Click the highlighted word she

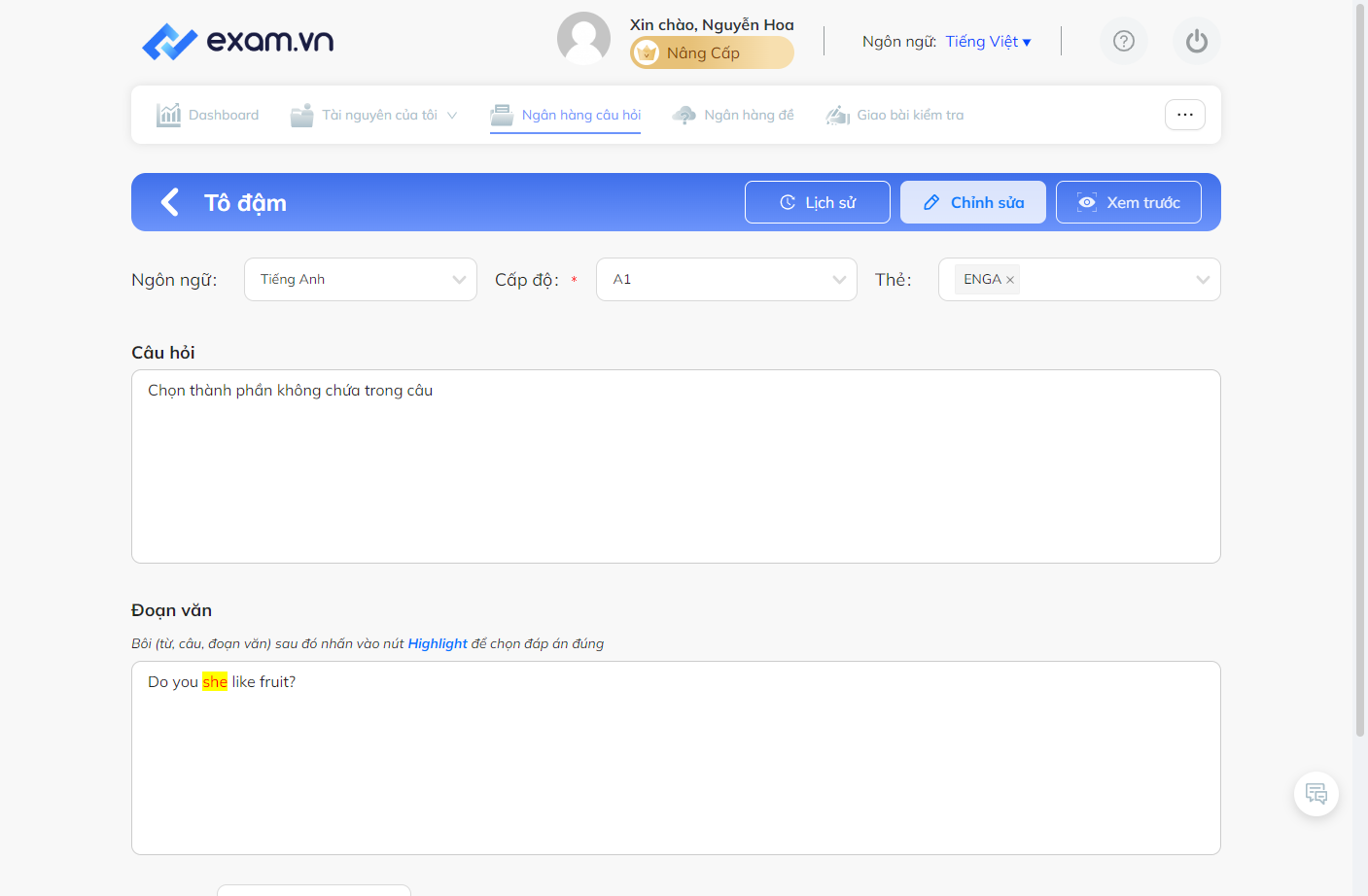pyautogui.click(x=215, y=682)
